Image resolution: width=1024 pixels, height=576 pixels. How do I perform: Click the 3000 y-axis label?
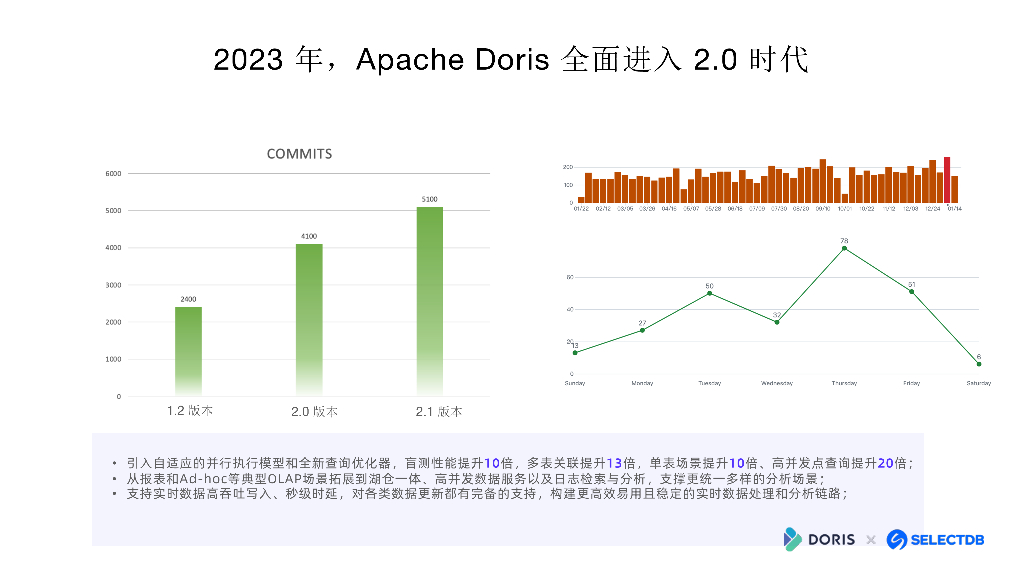tap(113, 285)
